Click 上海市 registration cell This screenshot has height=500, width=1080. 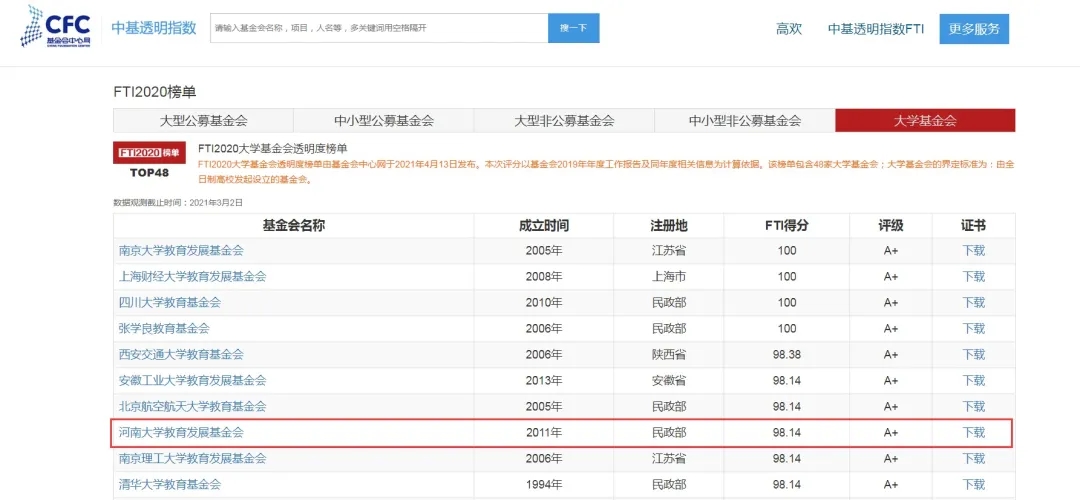[x=669, y=277]
